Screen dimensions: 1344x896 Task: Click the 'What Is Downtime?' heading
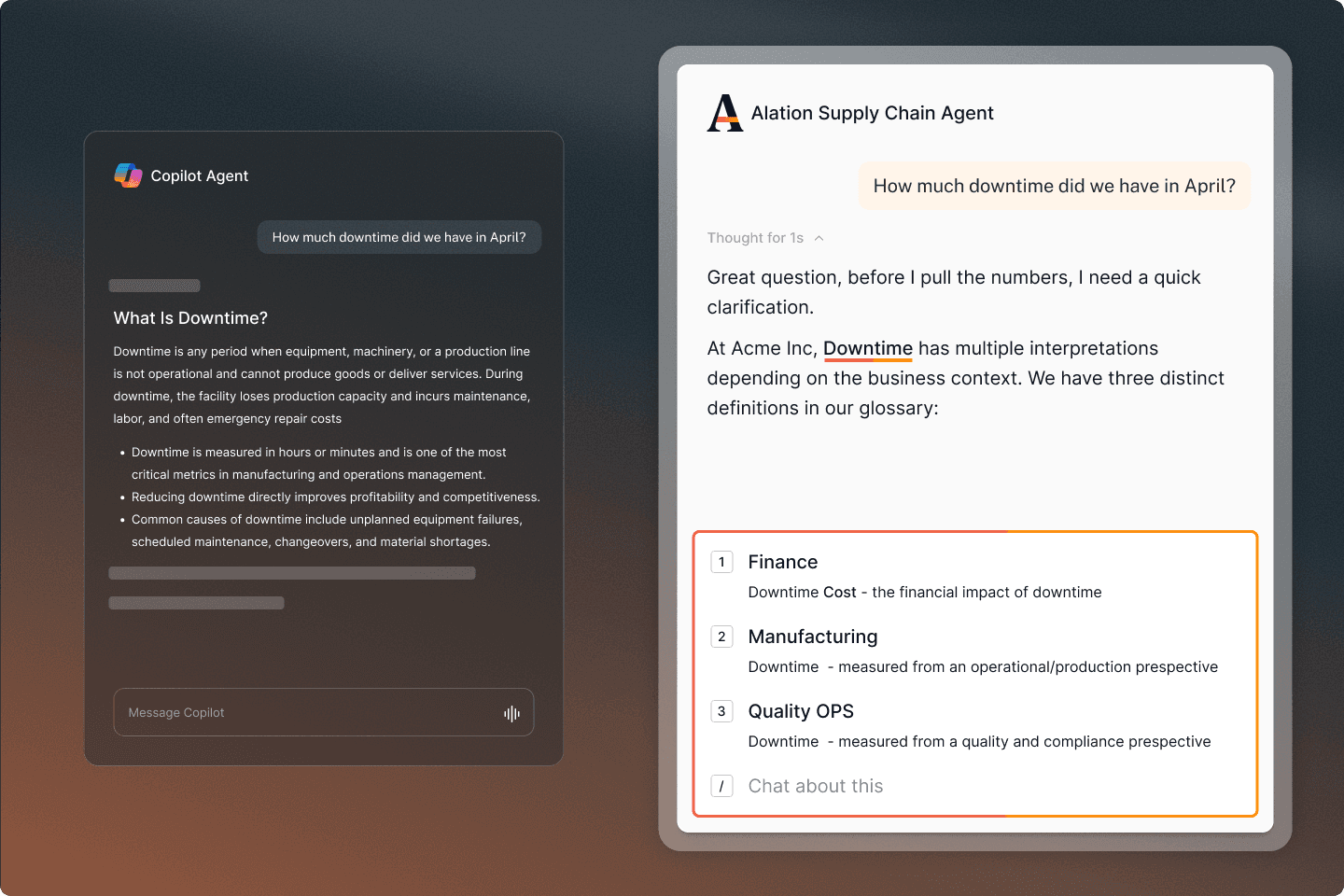190,318
